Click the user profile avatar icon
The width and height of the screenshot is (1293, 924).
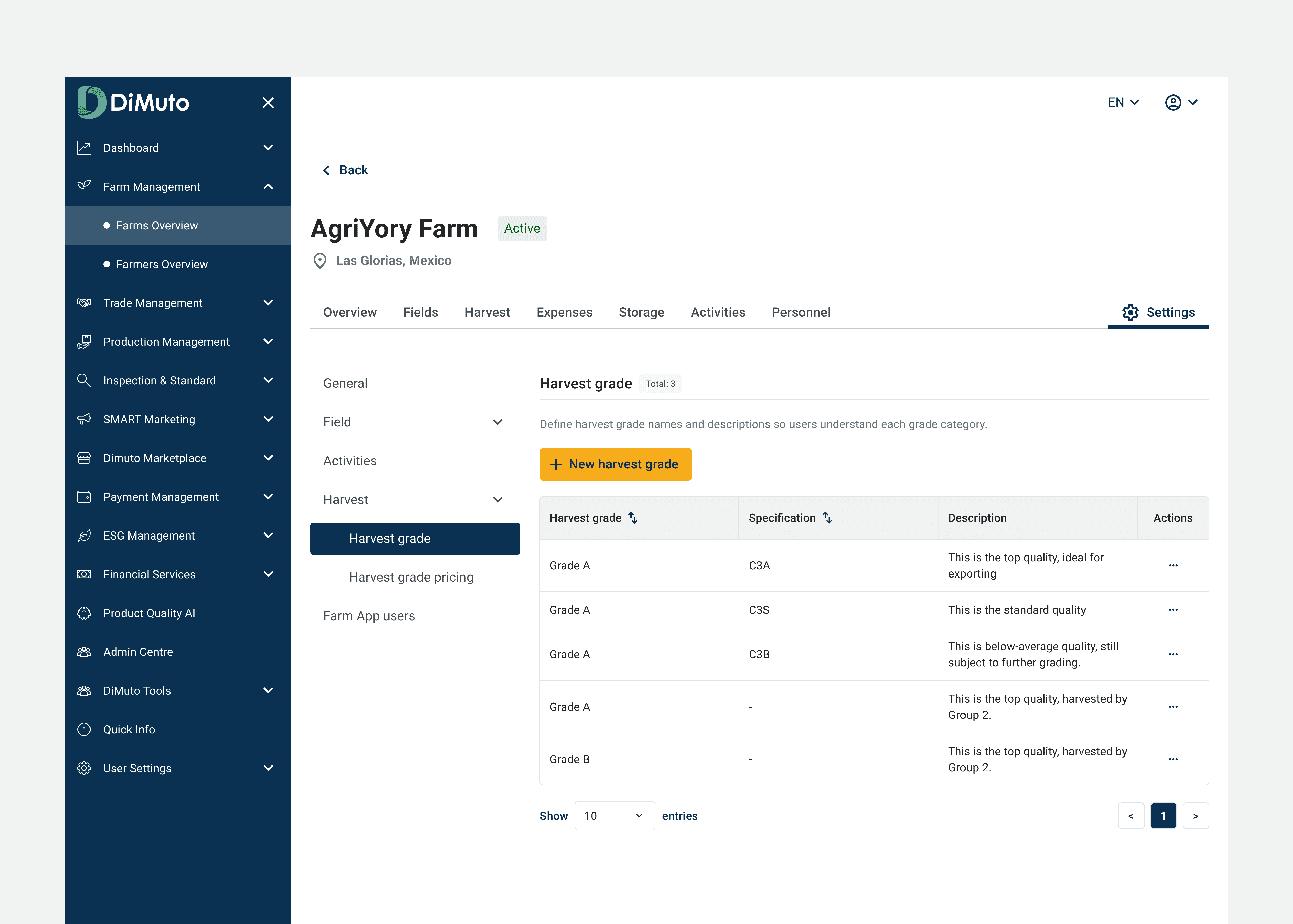(1173, 102)
